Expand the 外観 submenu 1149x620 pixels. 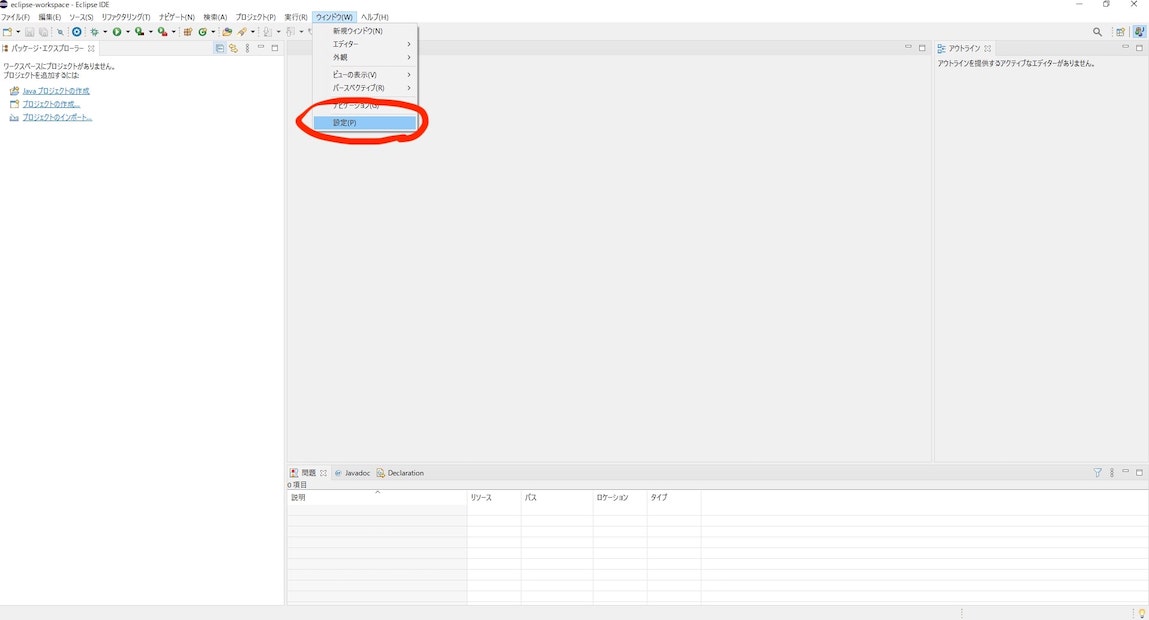coord(365,57)
